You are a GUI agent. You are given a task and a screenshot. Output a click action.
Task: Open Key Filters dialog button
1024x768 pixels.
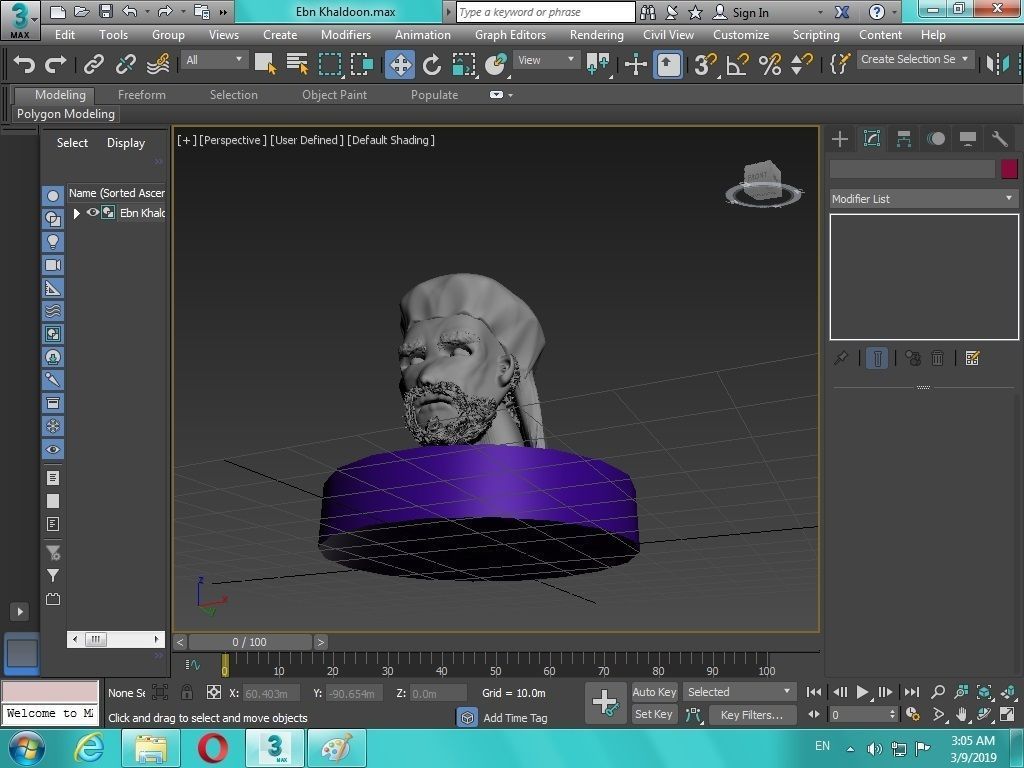(752, 715)
